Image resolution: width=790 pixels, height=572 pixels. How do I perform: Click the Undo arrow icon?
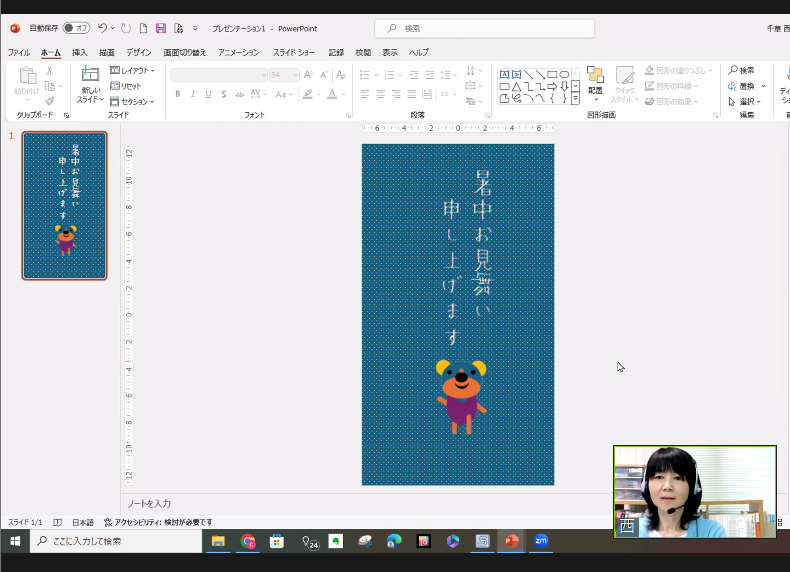(102, 28)
